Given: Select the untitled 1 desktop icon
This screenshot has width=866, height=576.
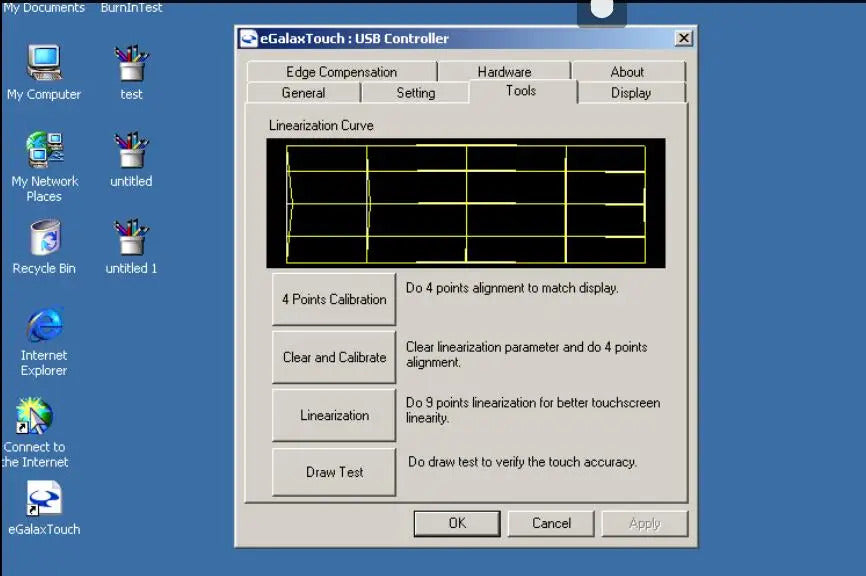Looking at the screenshot, I should click(131, 239).
